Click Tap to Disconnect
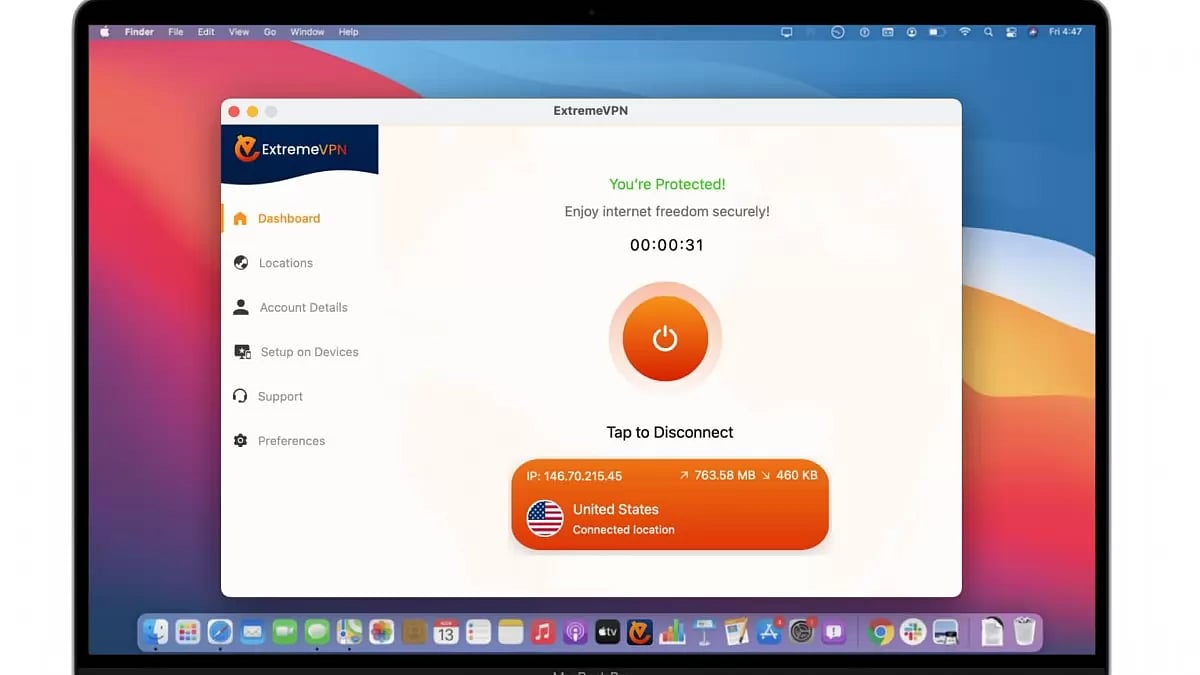This screenshot has height=675, width=1200. click(669, 432)
